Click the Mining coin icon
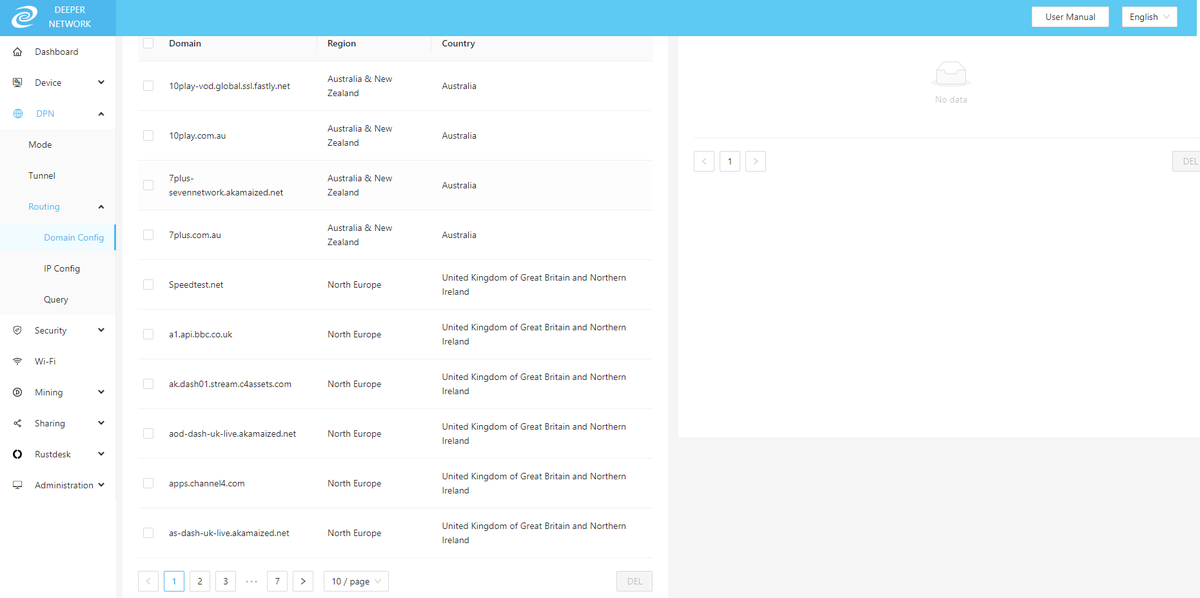This screenshot has height=598, width=1200. coord(17,393)
